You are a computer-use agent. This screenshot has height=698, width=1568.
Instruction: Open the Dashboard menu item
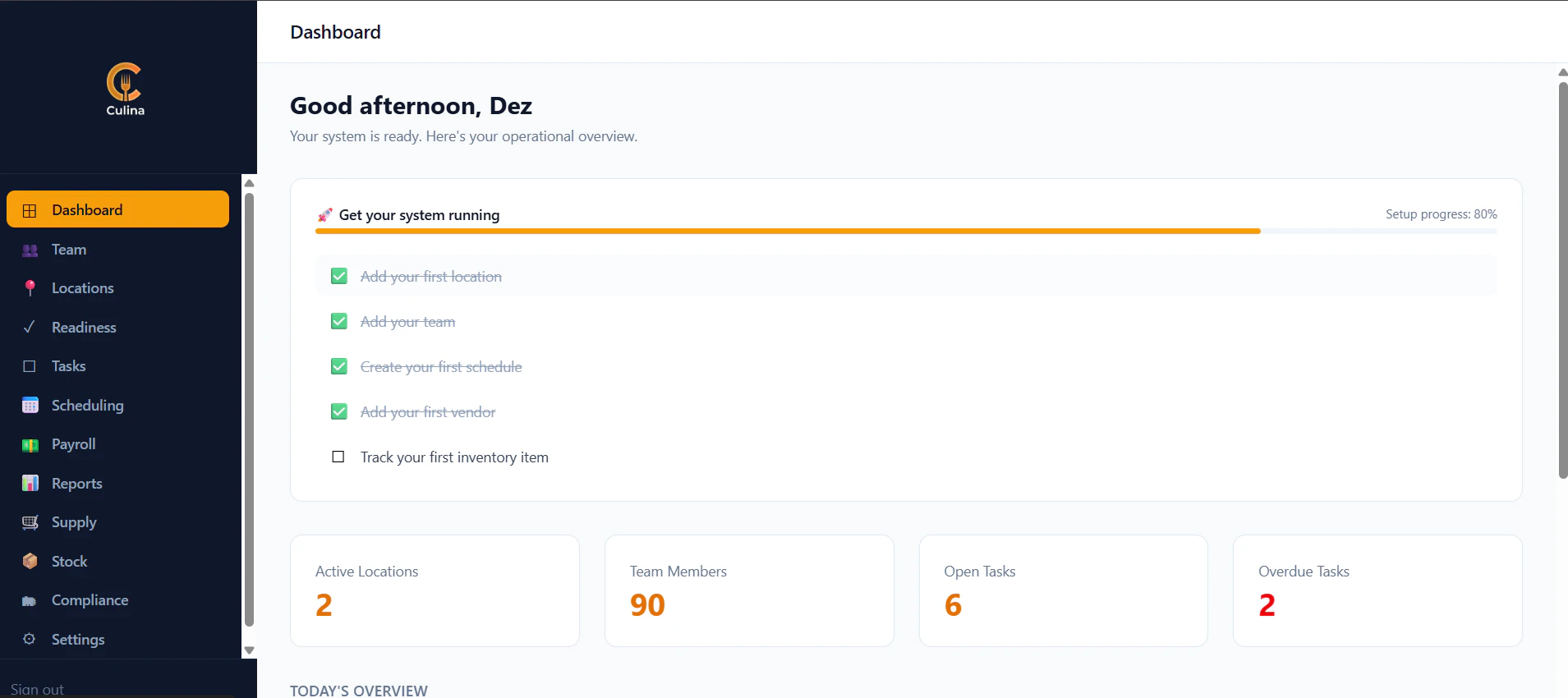pos(117,209)
